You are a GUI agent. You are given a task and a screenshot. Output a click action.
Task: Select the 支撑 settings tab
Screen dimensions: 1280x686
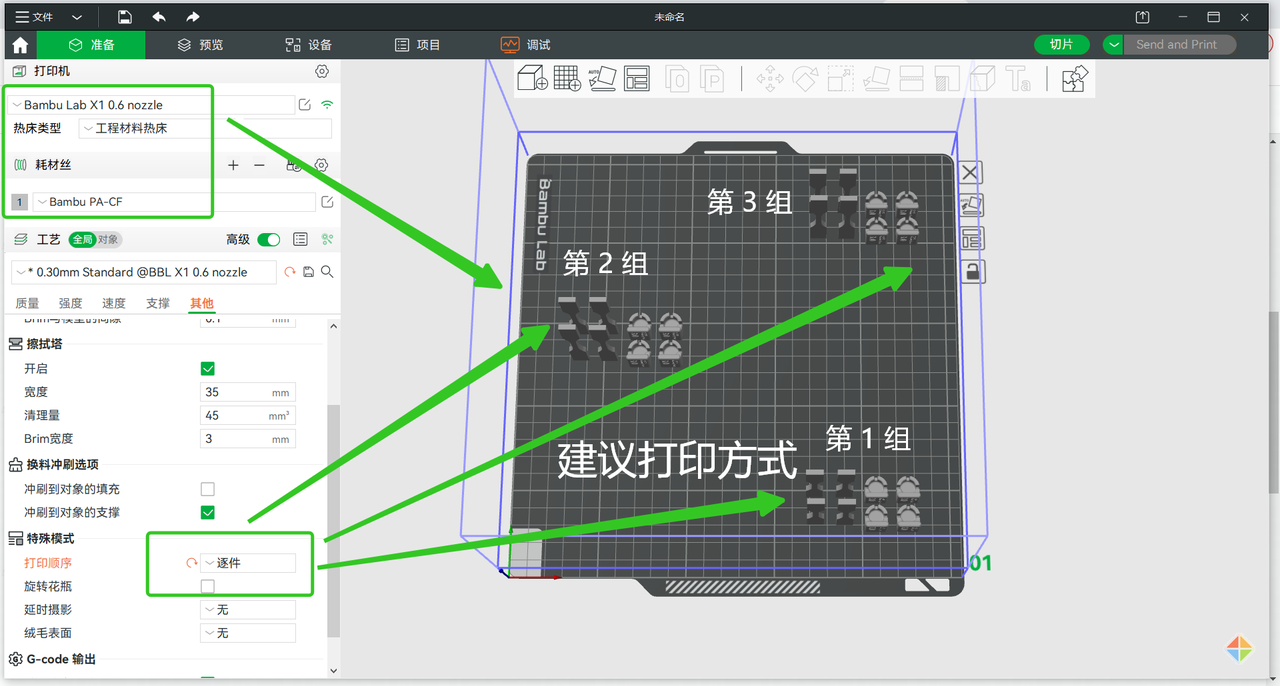(158, 303)
